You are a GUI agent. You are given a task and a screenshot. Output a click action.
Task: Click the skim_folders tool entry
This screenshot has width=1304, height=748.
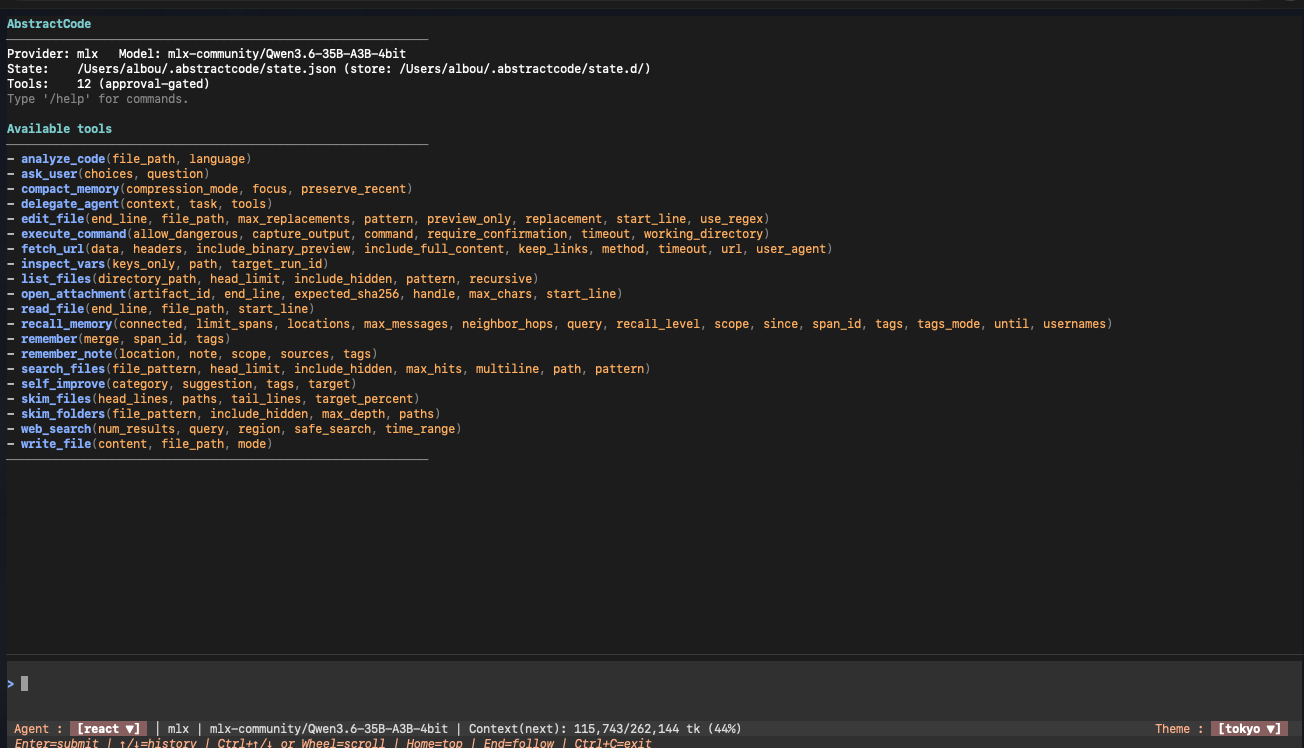point(223,414)
